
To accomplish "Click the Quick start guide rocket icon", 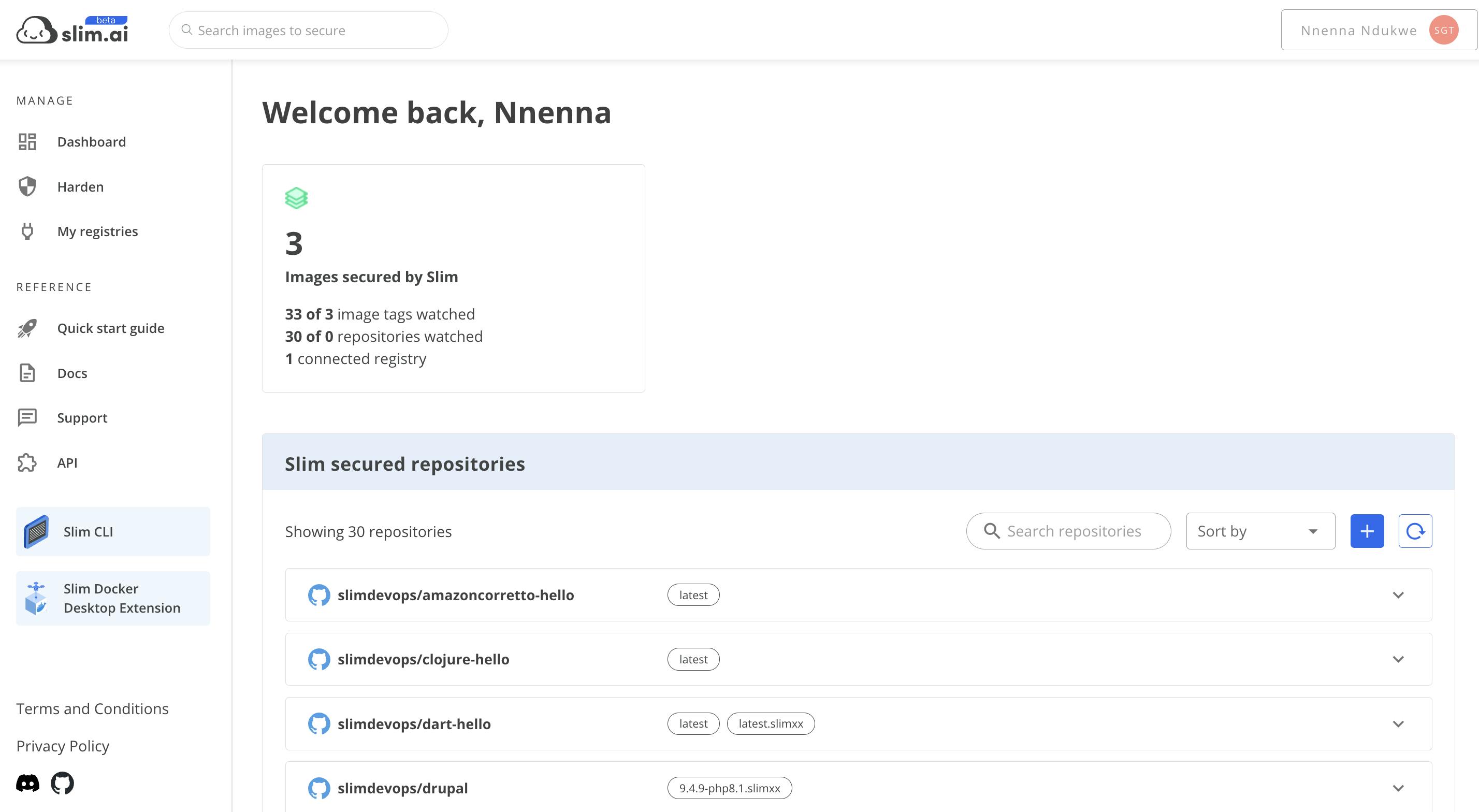I will [27, 328].
